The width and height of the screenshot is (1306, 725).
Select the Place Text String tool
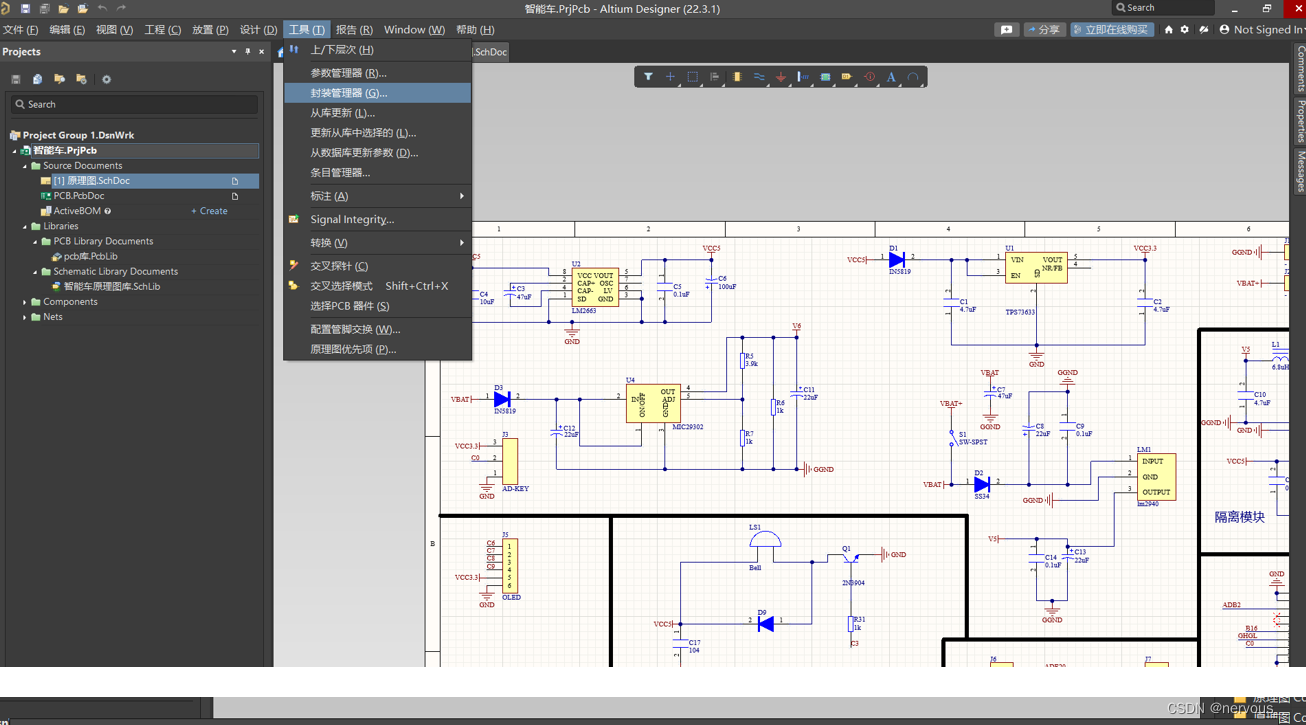[x=891, y=77]
